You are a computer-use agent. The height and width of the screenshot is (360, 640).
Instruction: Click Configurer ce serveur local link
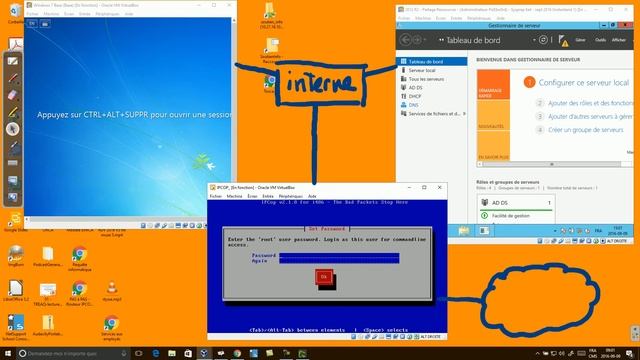584,82
